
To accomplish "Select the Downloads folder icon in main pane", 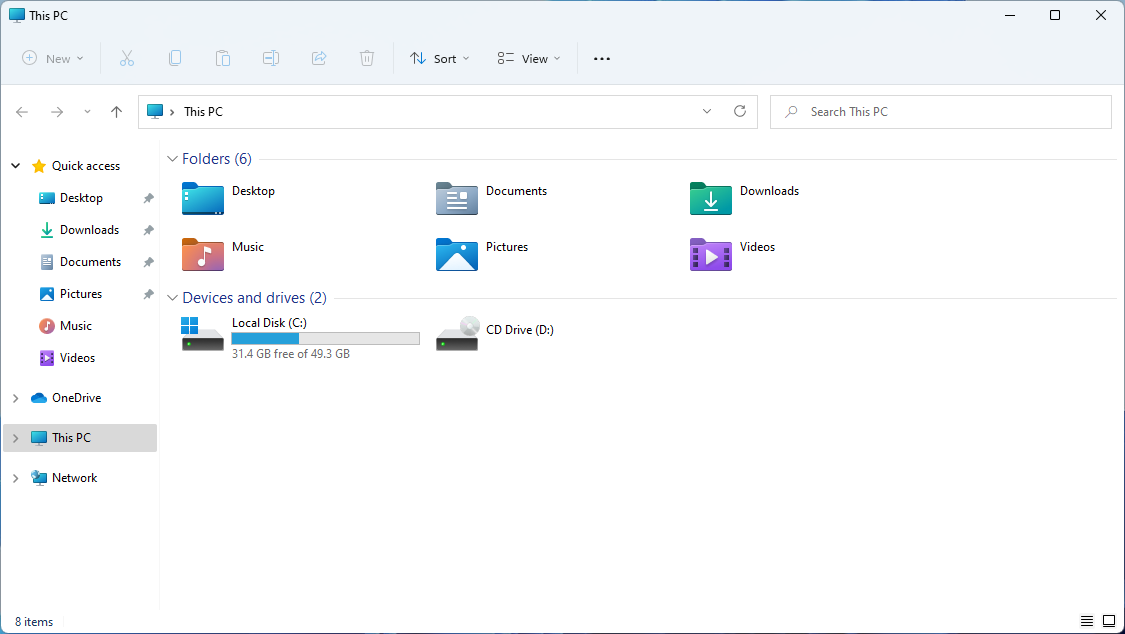I will click(x=711, y=199).
